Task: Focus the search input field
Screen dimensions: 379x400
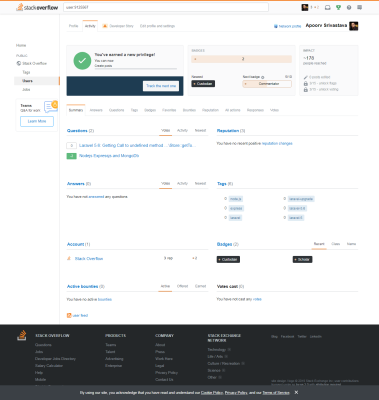Action: pyautogui.click(x=166, y=7)
